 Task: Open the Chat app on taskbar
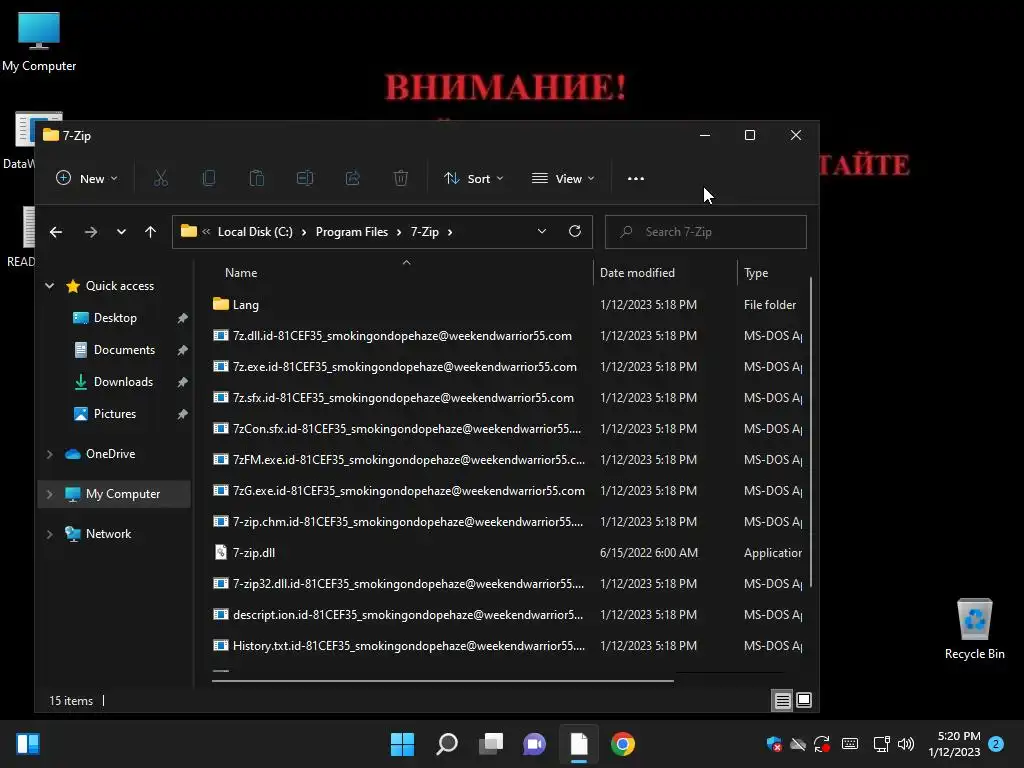tap(534, 744)
